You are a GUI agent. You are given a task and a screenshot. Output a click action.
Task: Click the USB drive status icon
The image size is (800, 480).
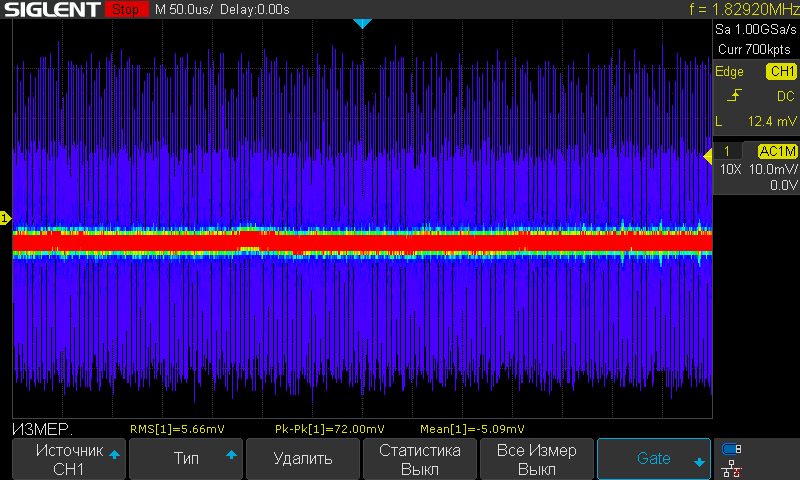pos(732,449)
